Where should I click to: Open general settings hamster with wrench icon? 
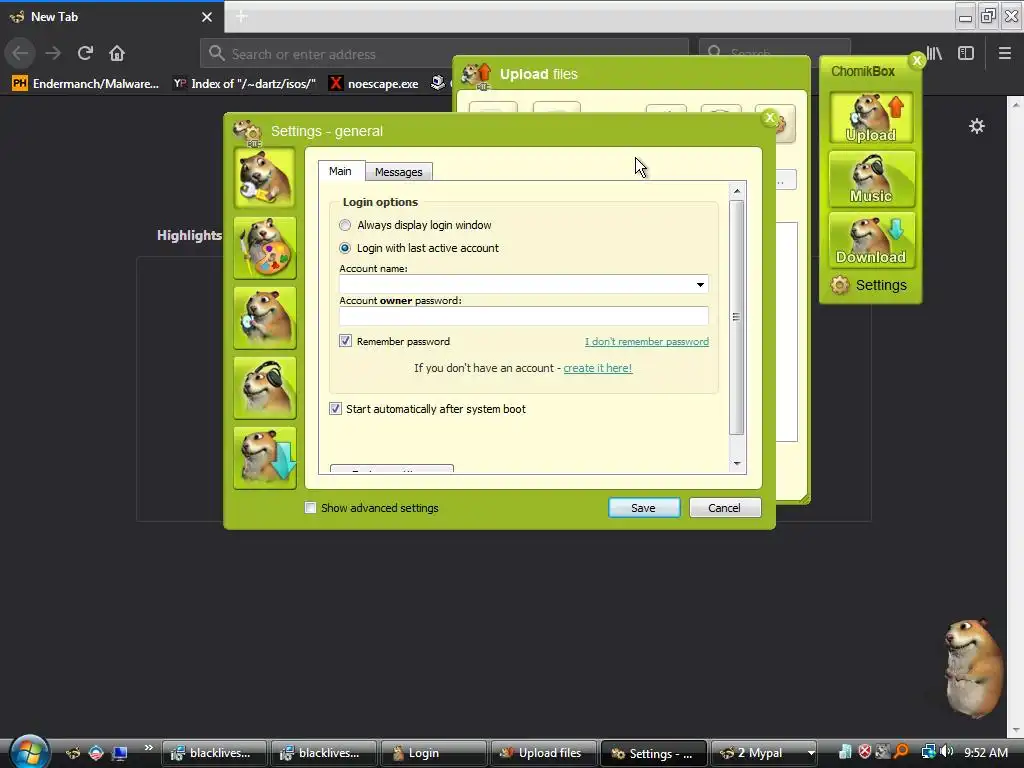pyautogui.click(x=264, y=178)
